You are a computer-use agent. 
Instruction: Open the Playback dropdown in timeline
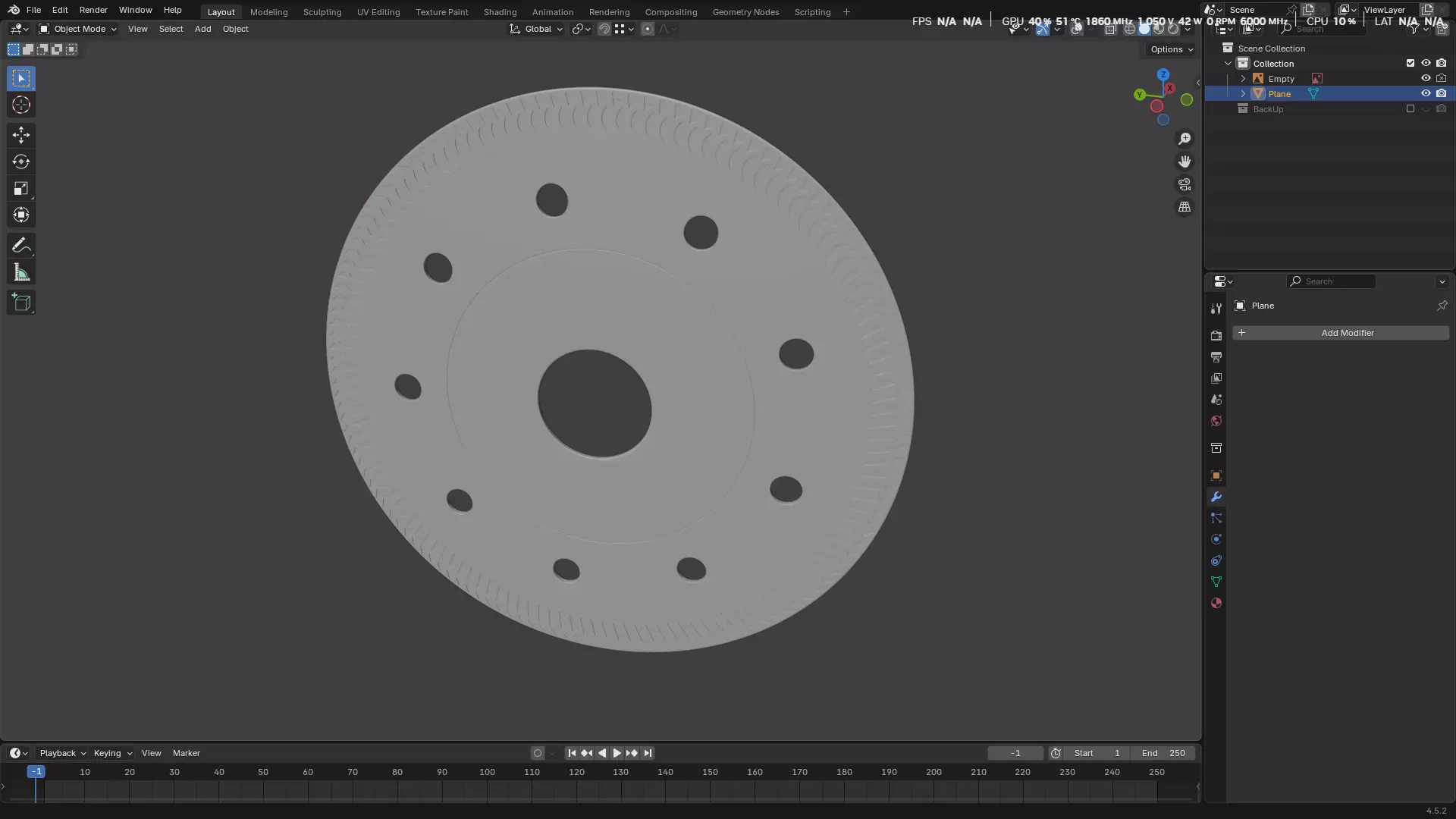tap(62, 753)
